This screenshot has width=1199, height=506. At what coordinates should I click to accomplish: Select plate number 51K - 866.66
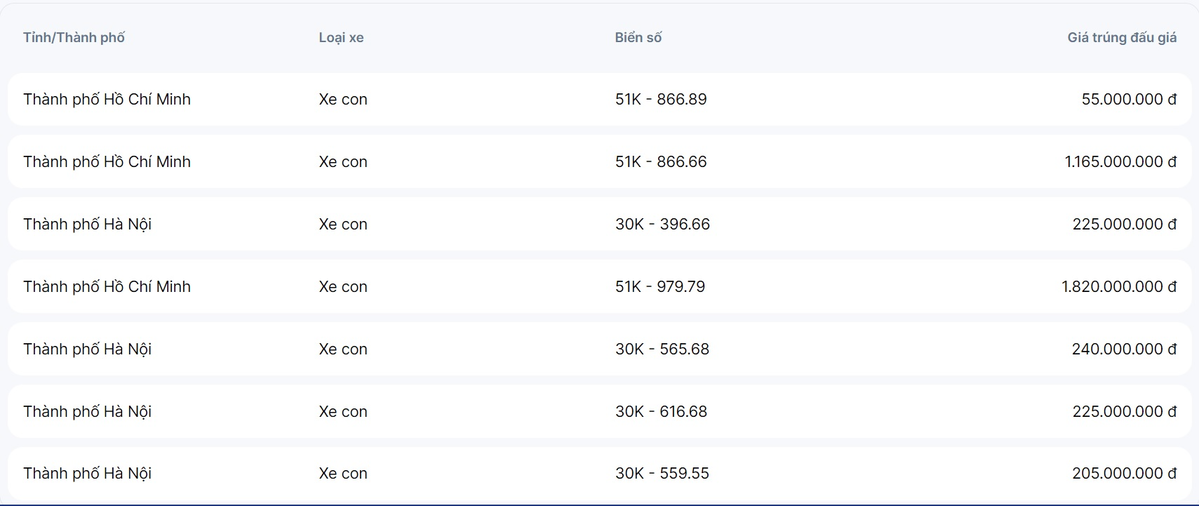point(660,162)
